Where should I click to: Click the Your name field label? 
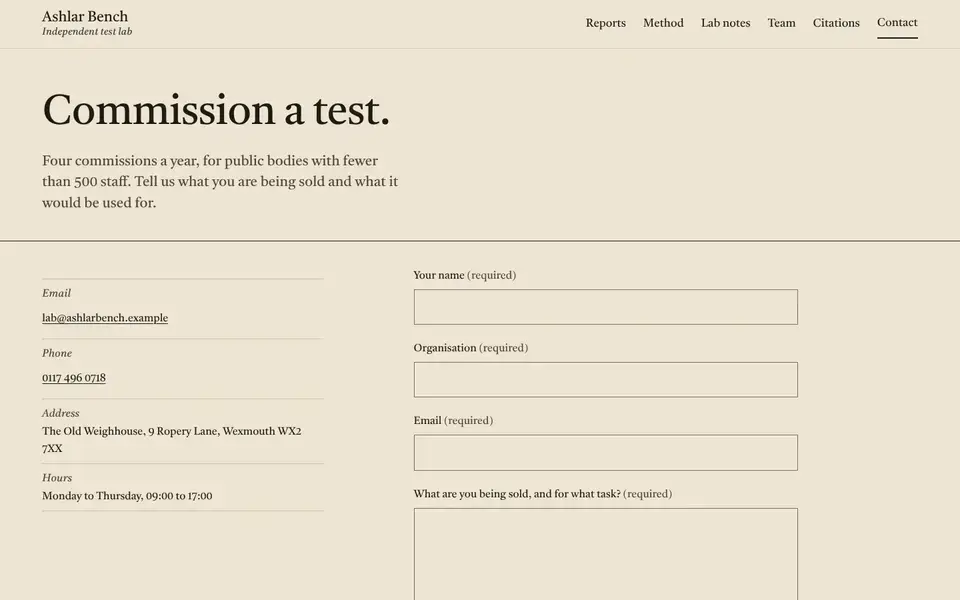coord(465,275)
